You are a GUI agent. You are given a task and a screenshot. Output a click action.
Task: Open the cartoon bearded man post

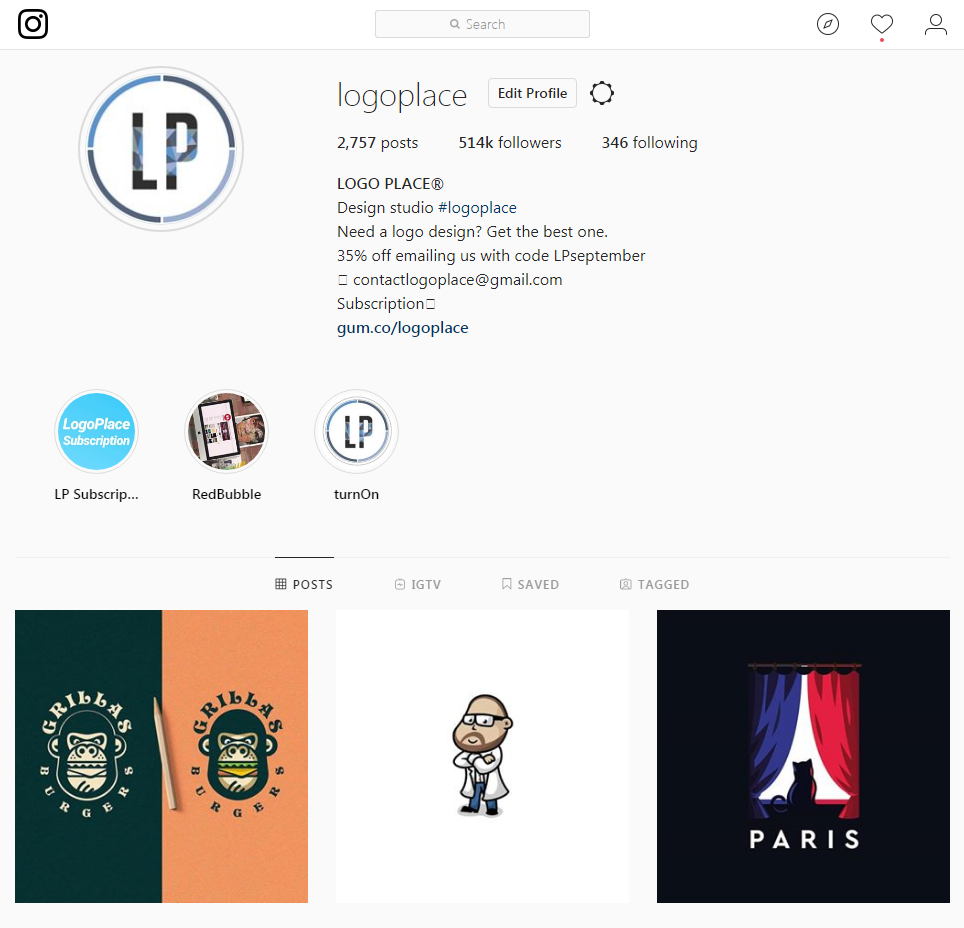pos(482,756)
